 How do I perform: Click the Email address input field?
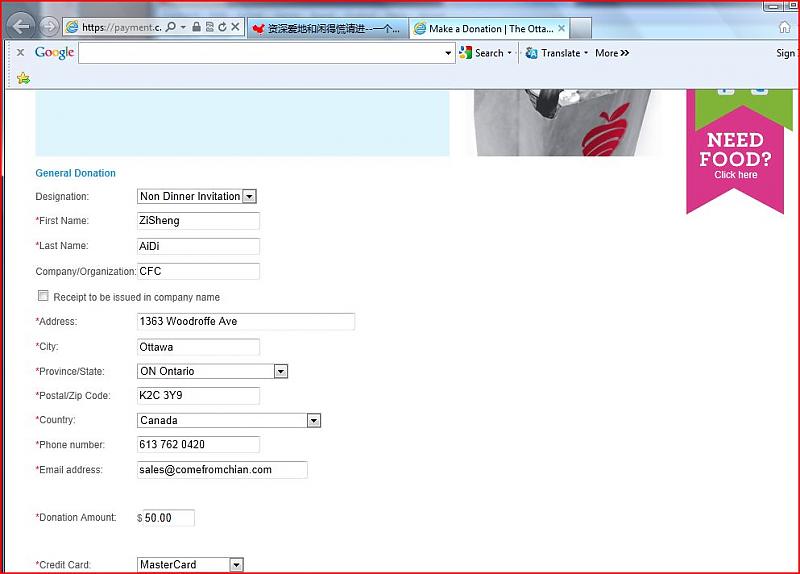coord(222,470)
